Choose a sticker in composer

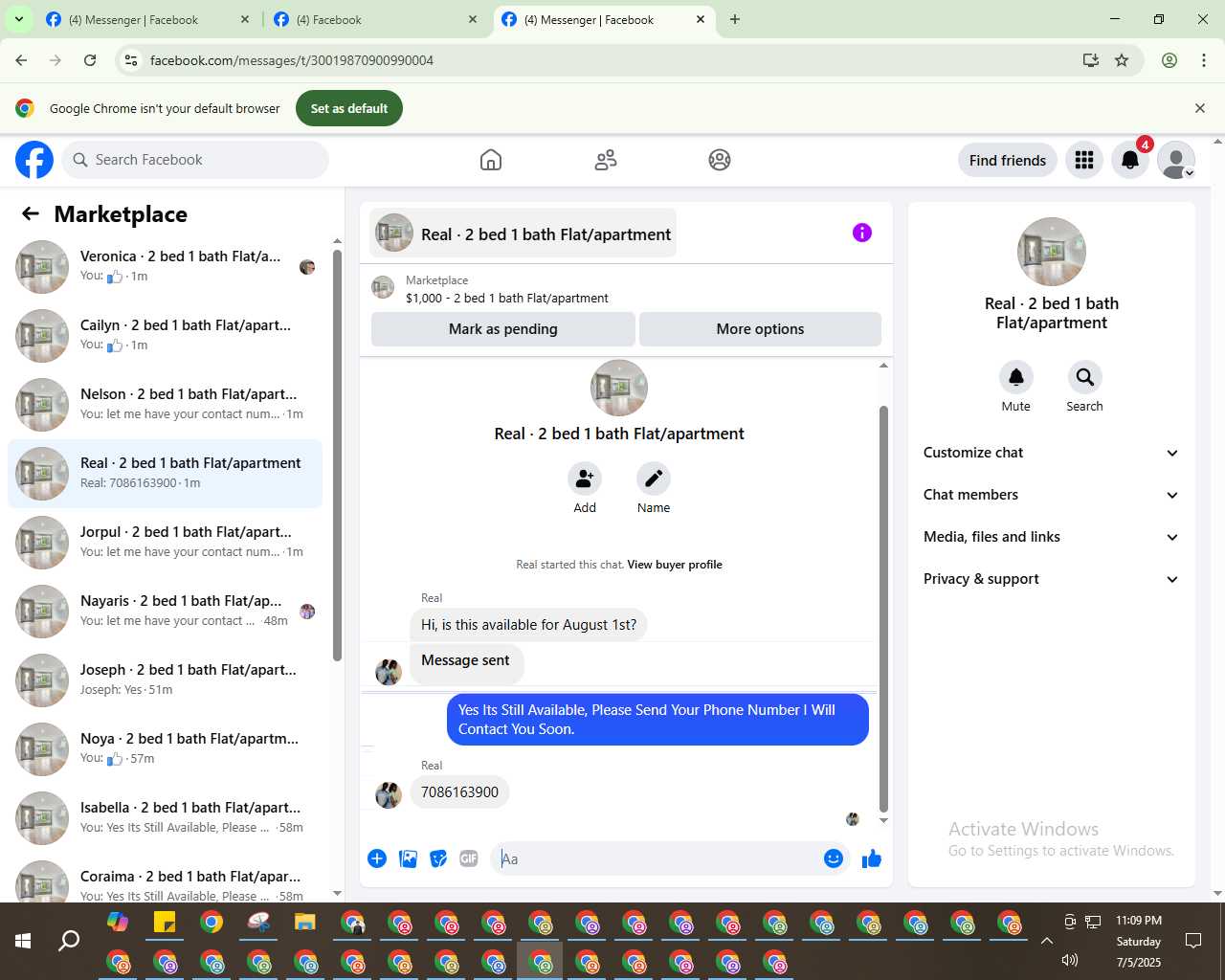pyautogui.click(x=438, y=858)
